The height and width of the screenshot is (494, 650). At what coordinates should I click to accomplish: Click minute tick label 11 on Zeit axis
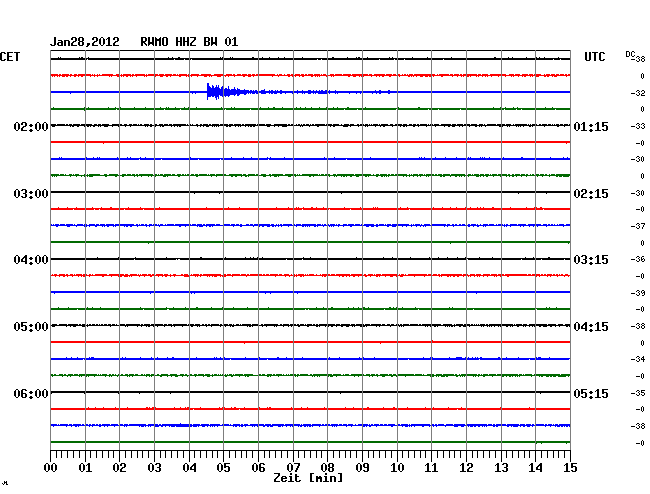coord(431,467)
